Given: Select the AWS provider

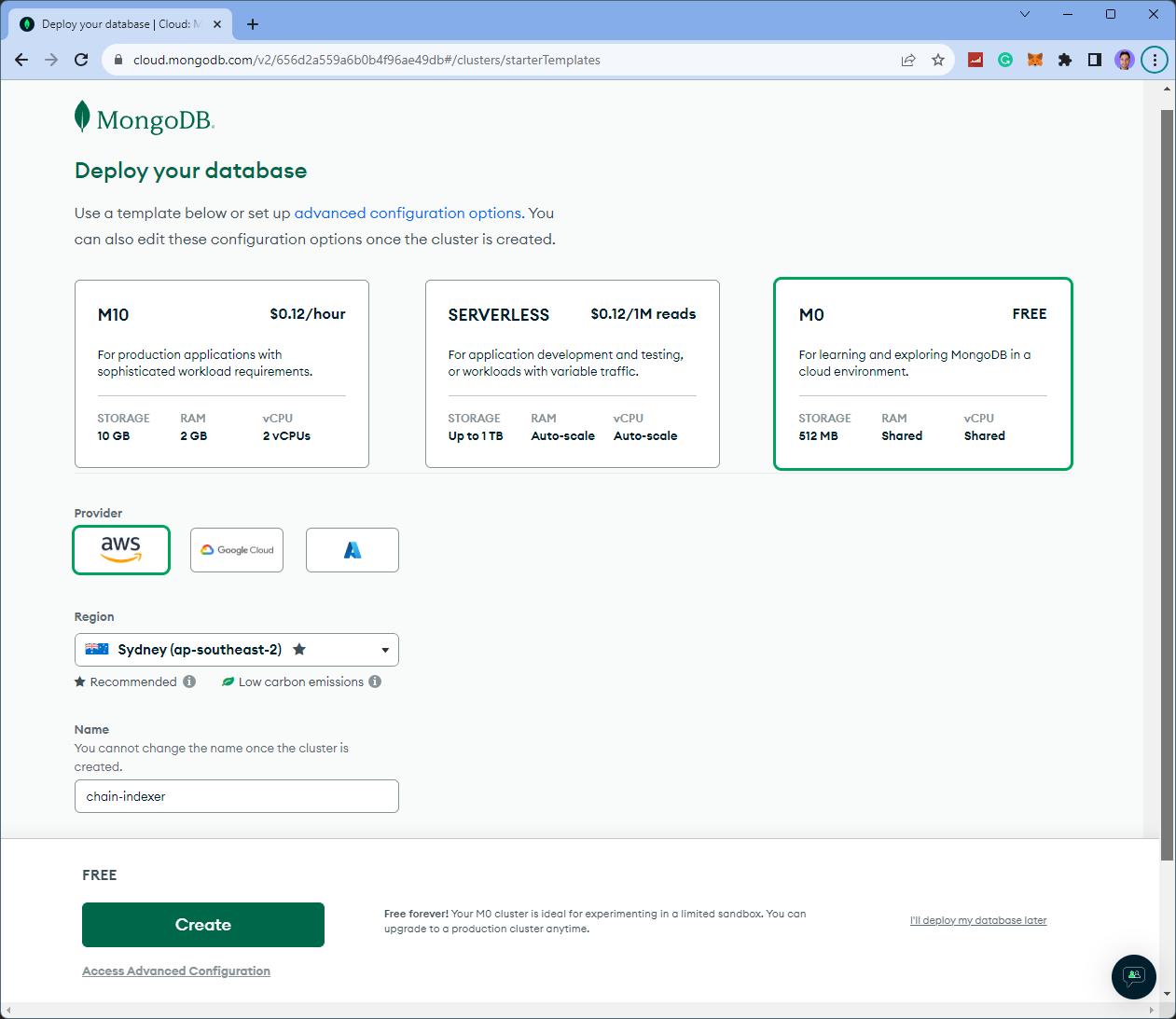Looking at the screenshot, I should coord(121,550).
